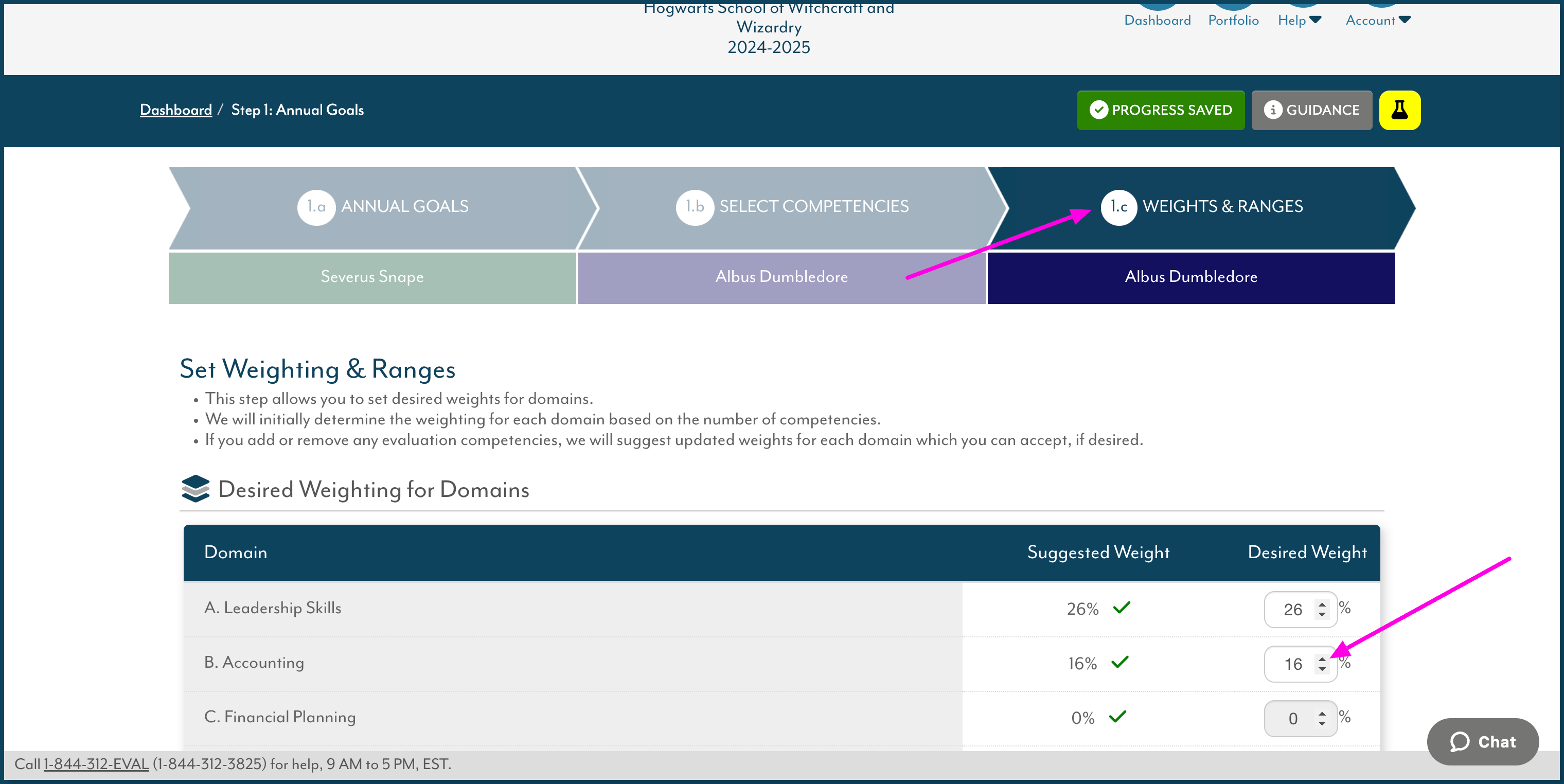The image size is (1564, 784).
Task: Go to Dashboard in top navigation
Action: coord(1157,20)
